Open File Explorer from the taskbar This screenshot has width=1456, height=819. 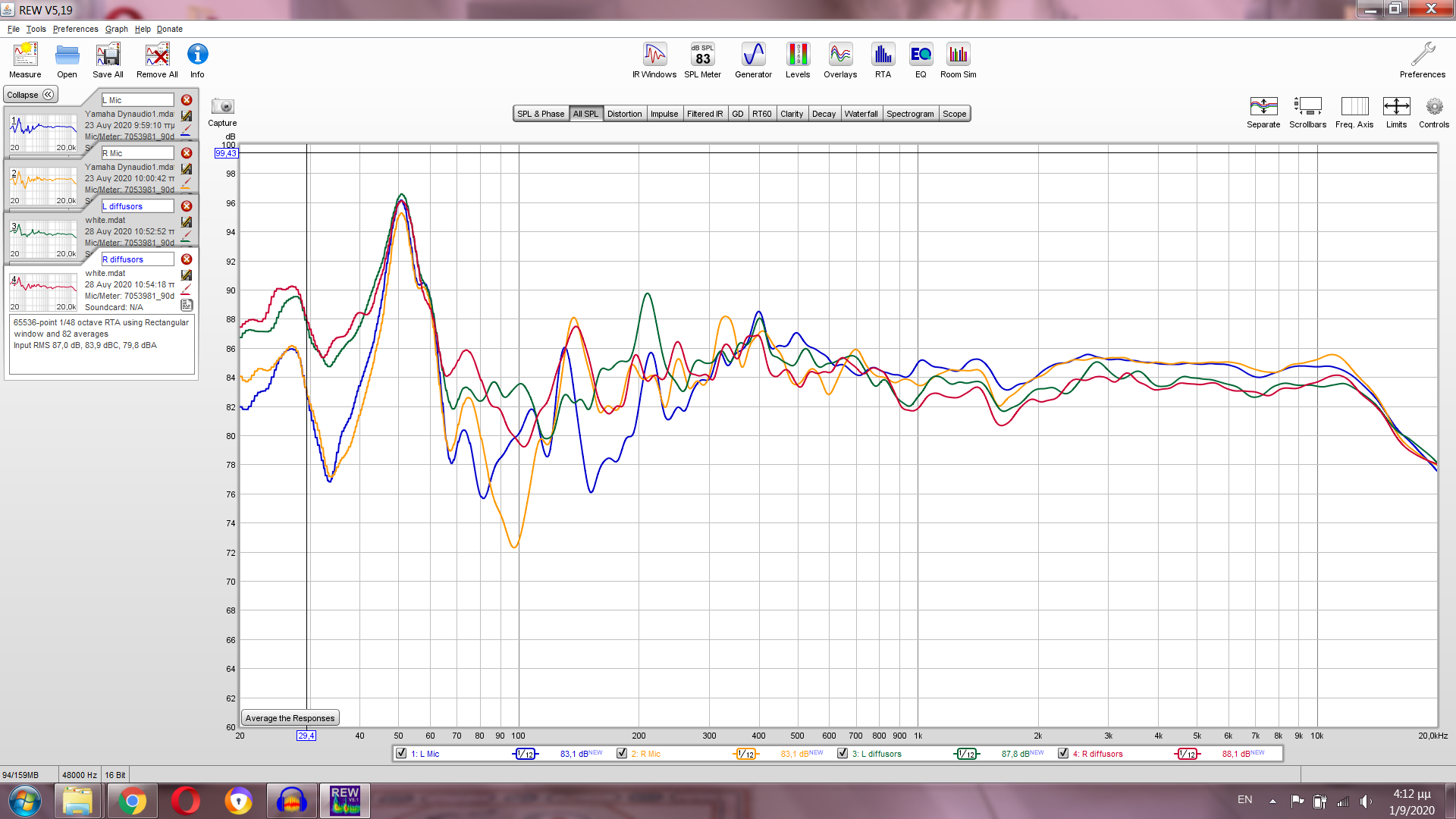[x=77, y=801]
